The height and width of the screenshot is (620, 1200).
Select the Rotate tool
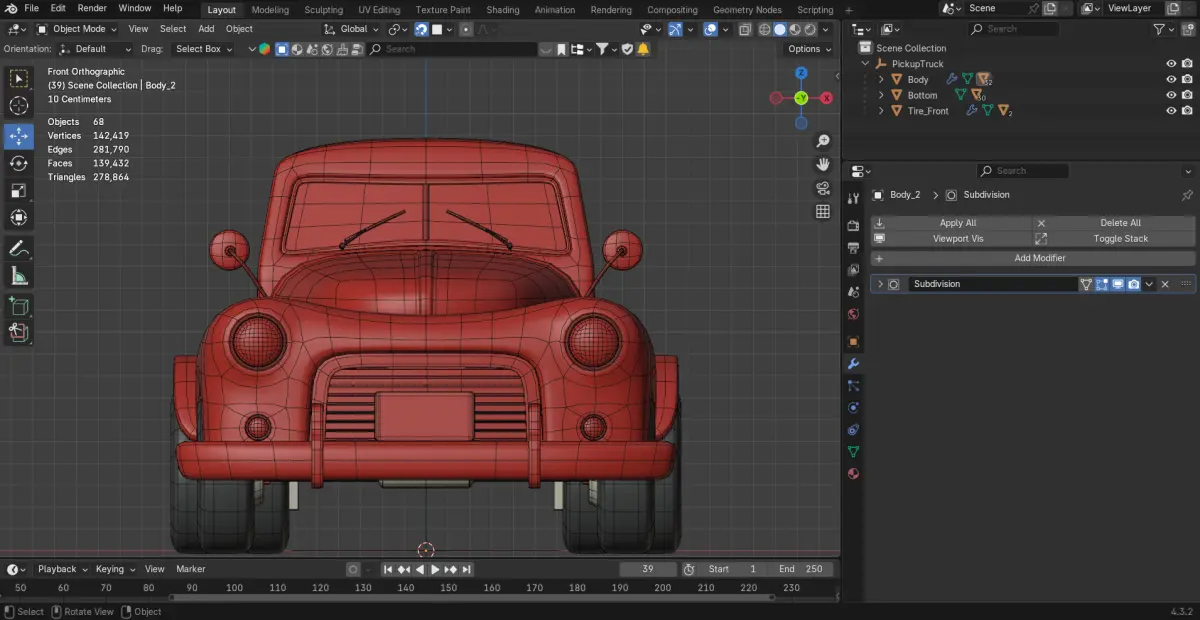click(x=19, y=163)
